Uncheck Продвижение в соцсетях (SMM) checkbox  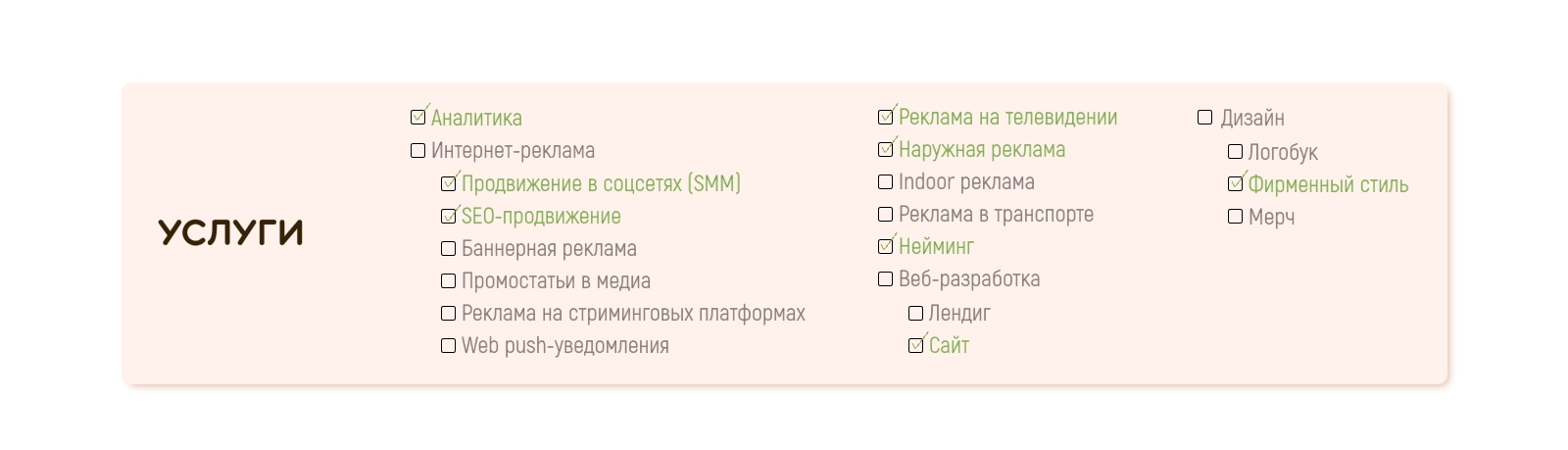(x=449, y=183)
